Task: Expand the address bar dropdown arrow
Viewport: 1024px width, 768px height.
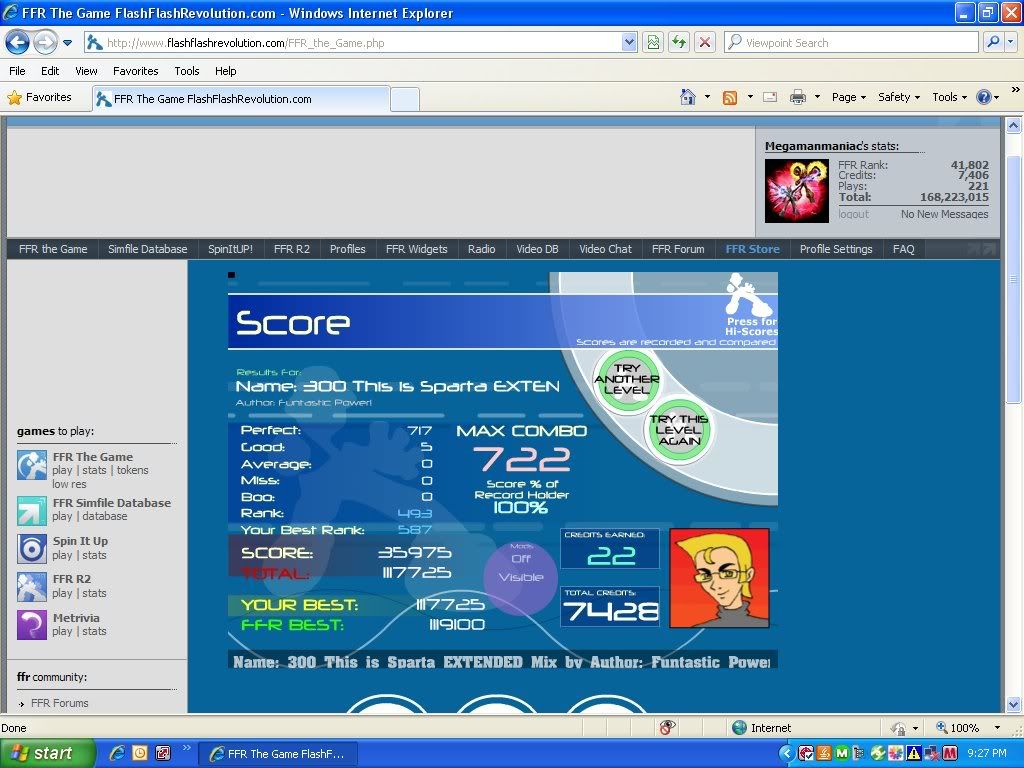Action: [629, 42]
